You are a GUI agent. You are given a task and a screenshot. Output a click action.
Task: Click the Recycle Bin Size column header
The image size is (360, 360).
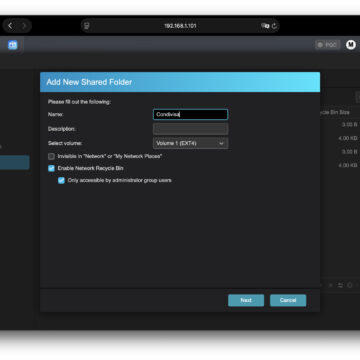[335, 112]
